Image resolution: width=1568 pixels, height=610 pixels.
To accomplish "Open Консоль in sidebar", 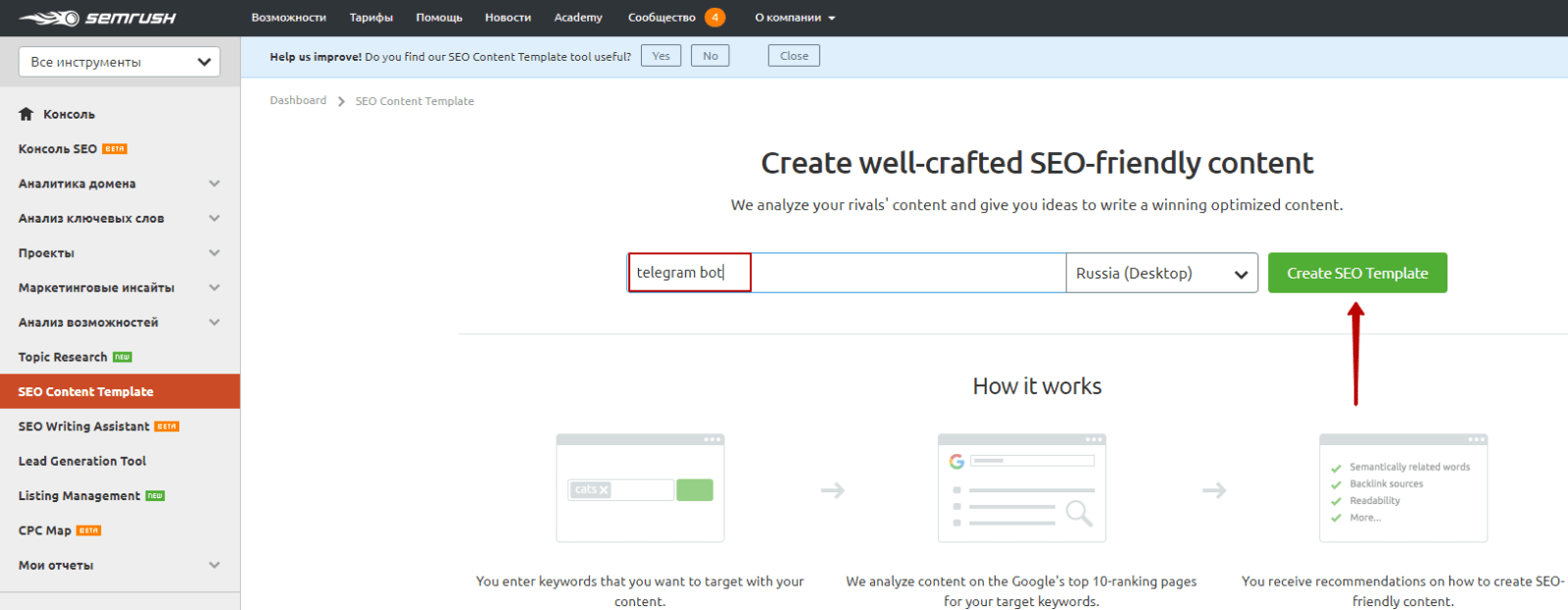I will pos(69,114).
